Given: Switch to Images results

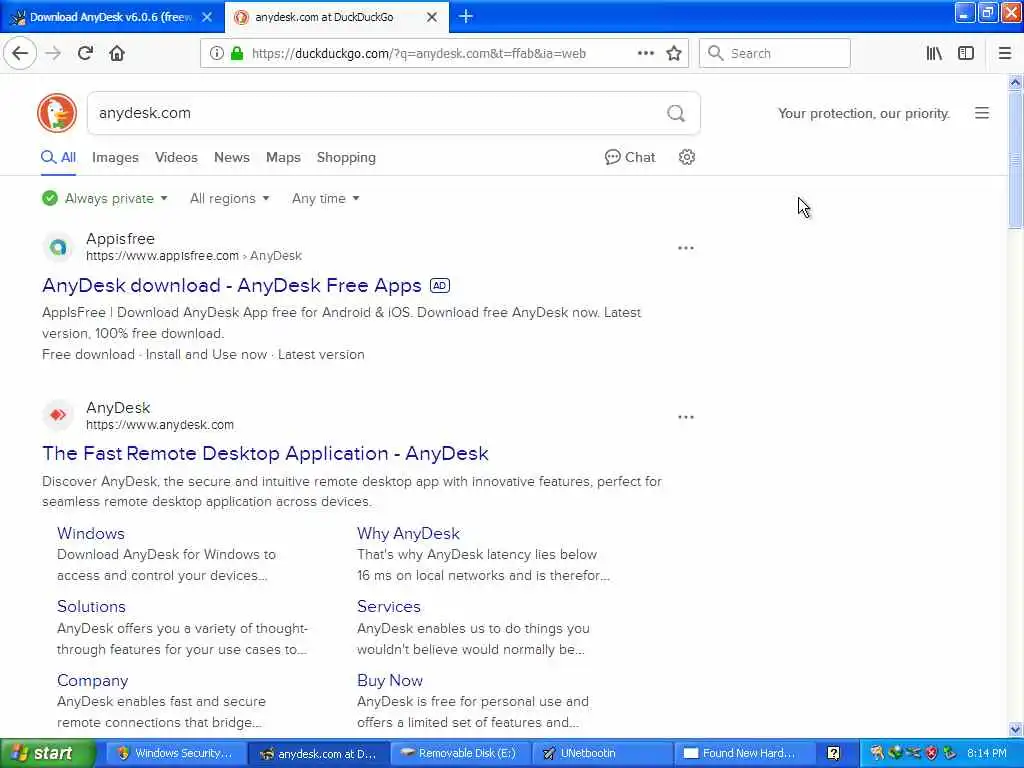Looking at the screenshot, I should (115, 157).
